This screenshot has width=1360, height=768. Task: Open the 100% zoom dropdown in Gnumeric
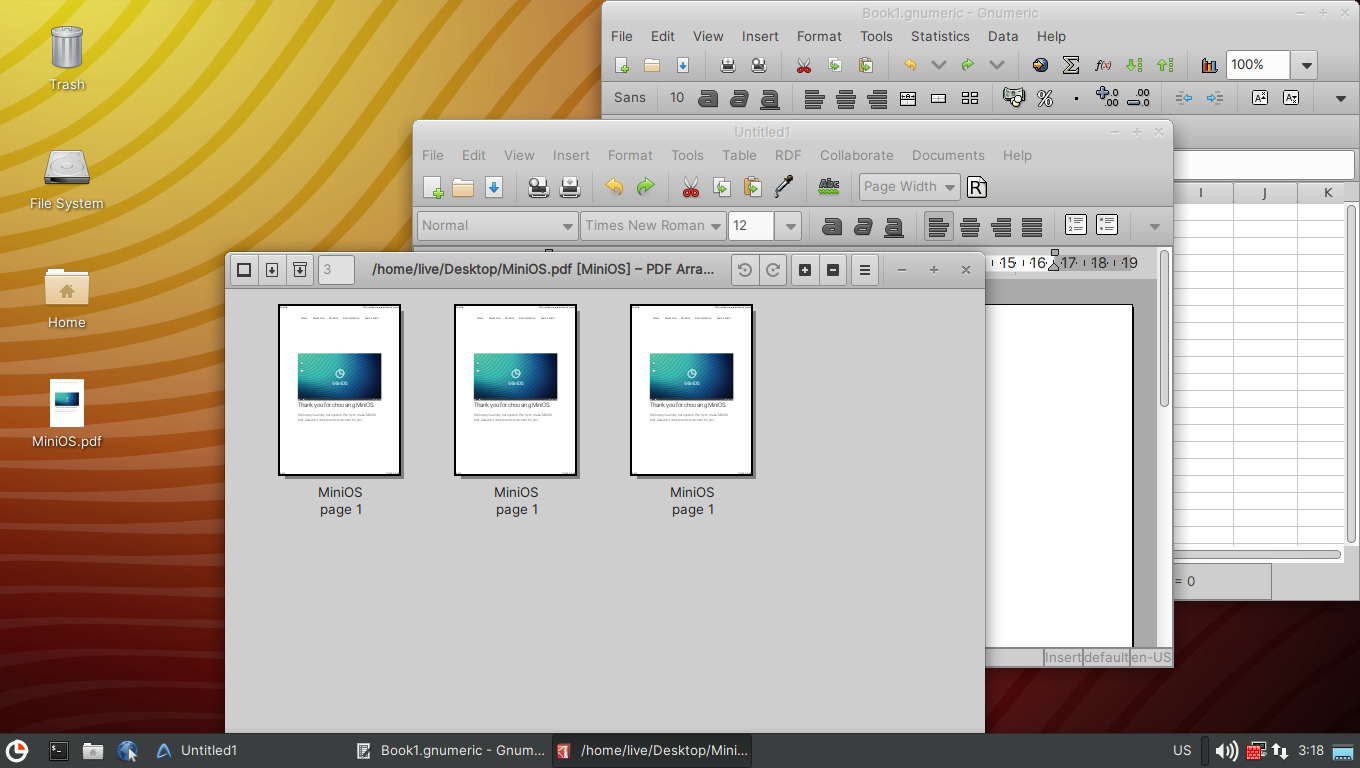pyautogui.click(x=1304, y=65)
